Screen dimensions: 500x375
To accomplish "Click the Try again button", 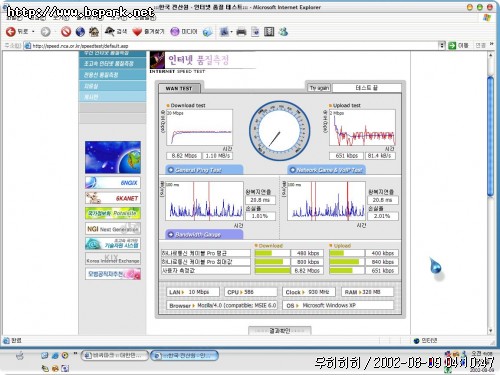I will click(319, 88).
